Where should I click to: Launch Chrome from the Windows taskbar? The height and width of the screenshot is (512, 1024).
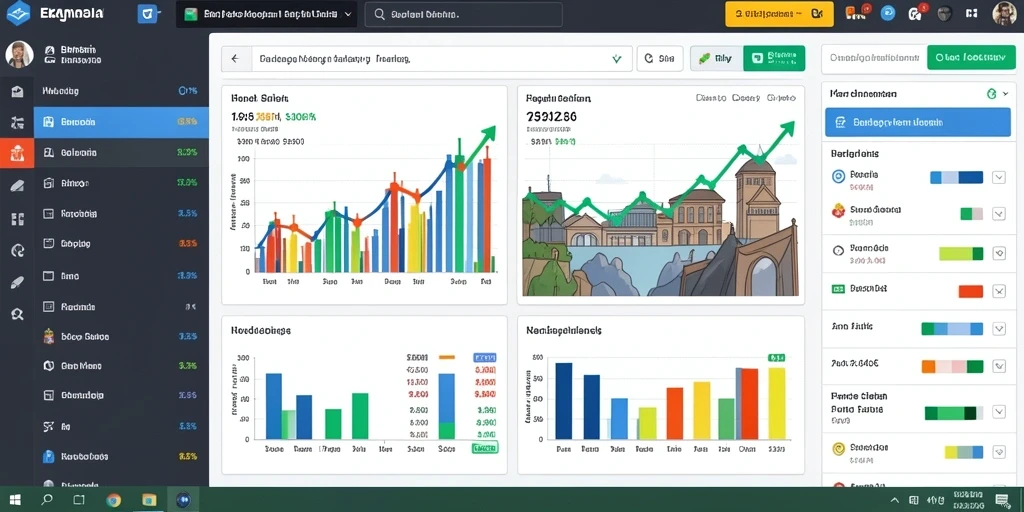click(114, 500)
